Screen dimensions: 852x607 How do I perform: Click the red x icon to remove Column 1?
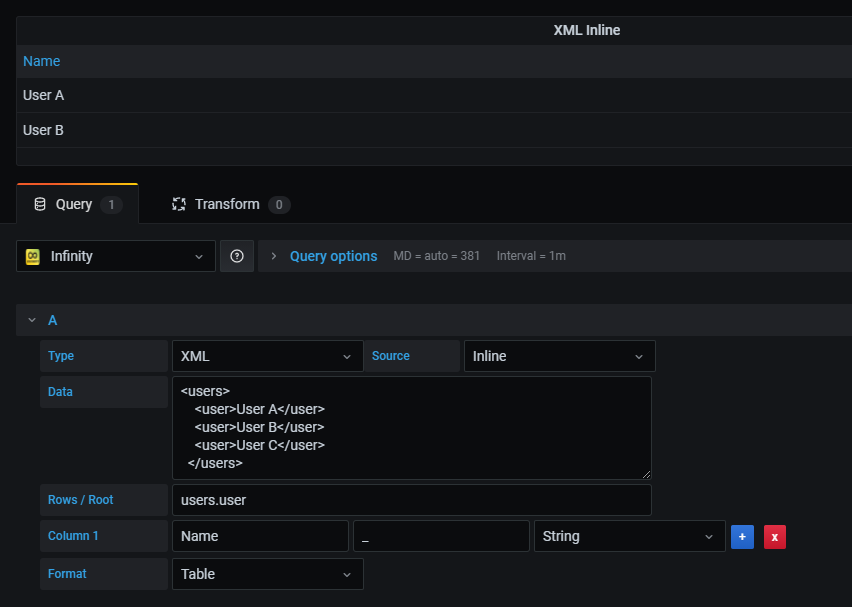(774, 536)
